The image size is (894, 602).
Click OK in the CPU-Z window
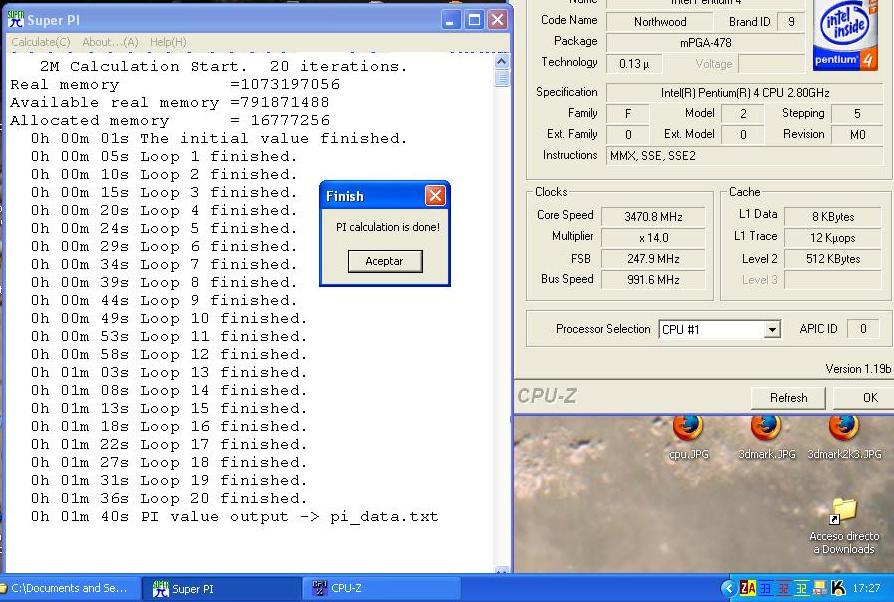click(x=869, y=397)
